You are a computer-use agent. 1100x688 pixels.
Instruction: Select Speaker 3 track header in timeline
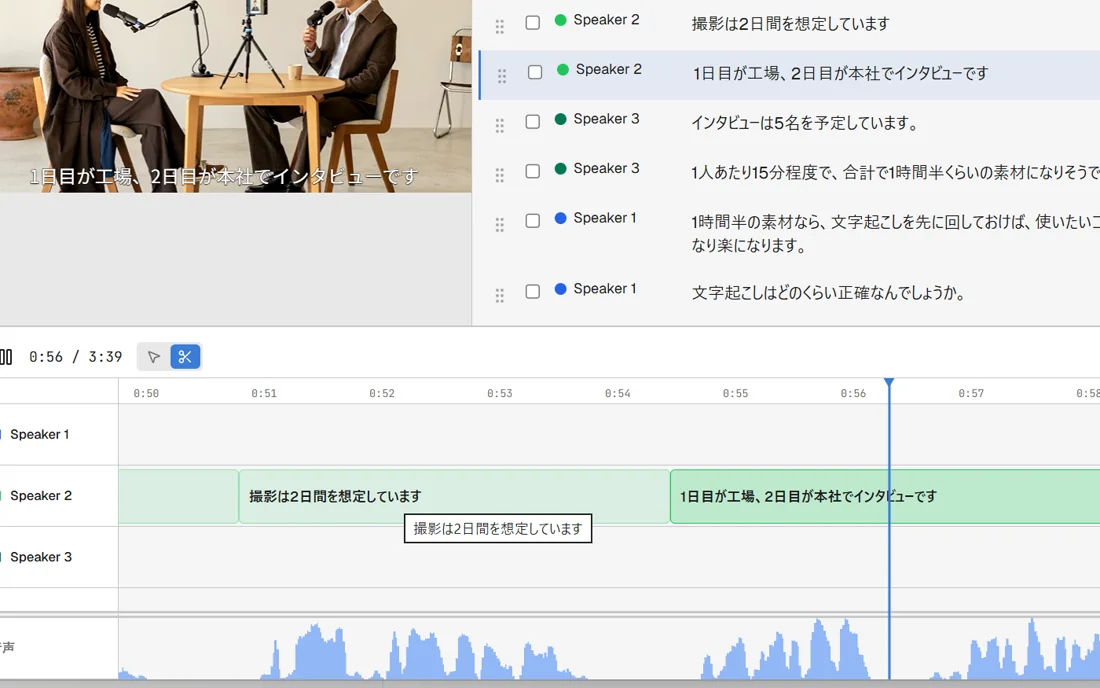tap(59, 557)
